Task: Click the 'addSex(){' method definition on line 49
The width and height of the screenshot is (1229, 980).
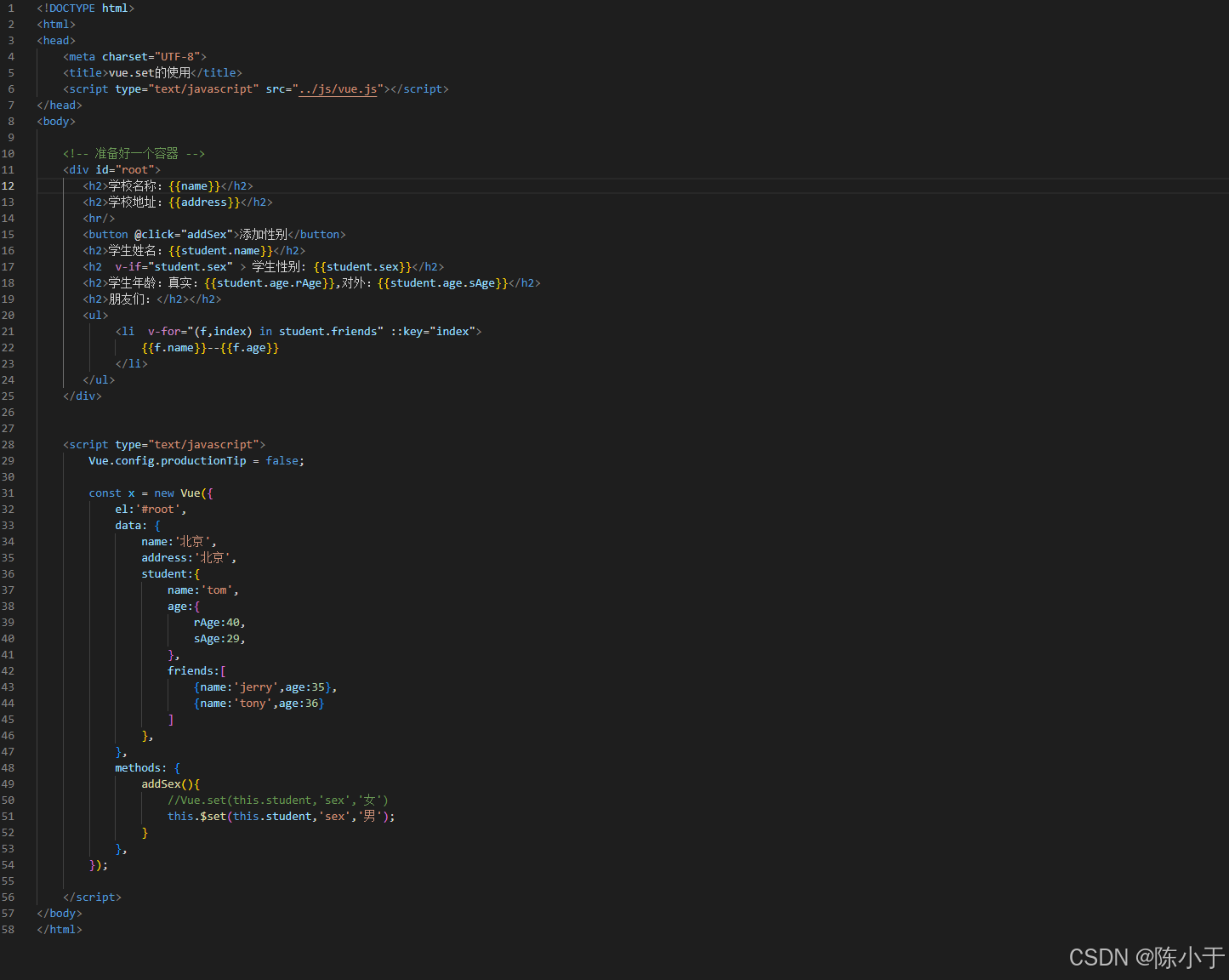Action: (171, 784)
